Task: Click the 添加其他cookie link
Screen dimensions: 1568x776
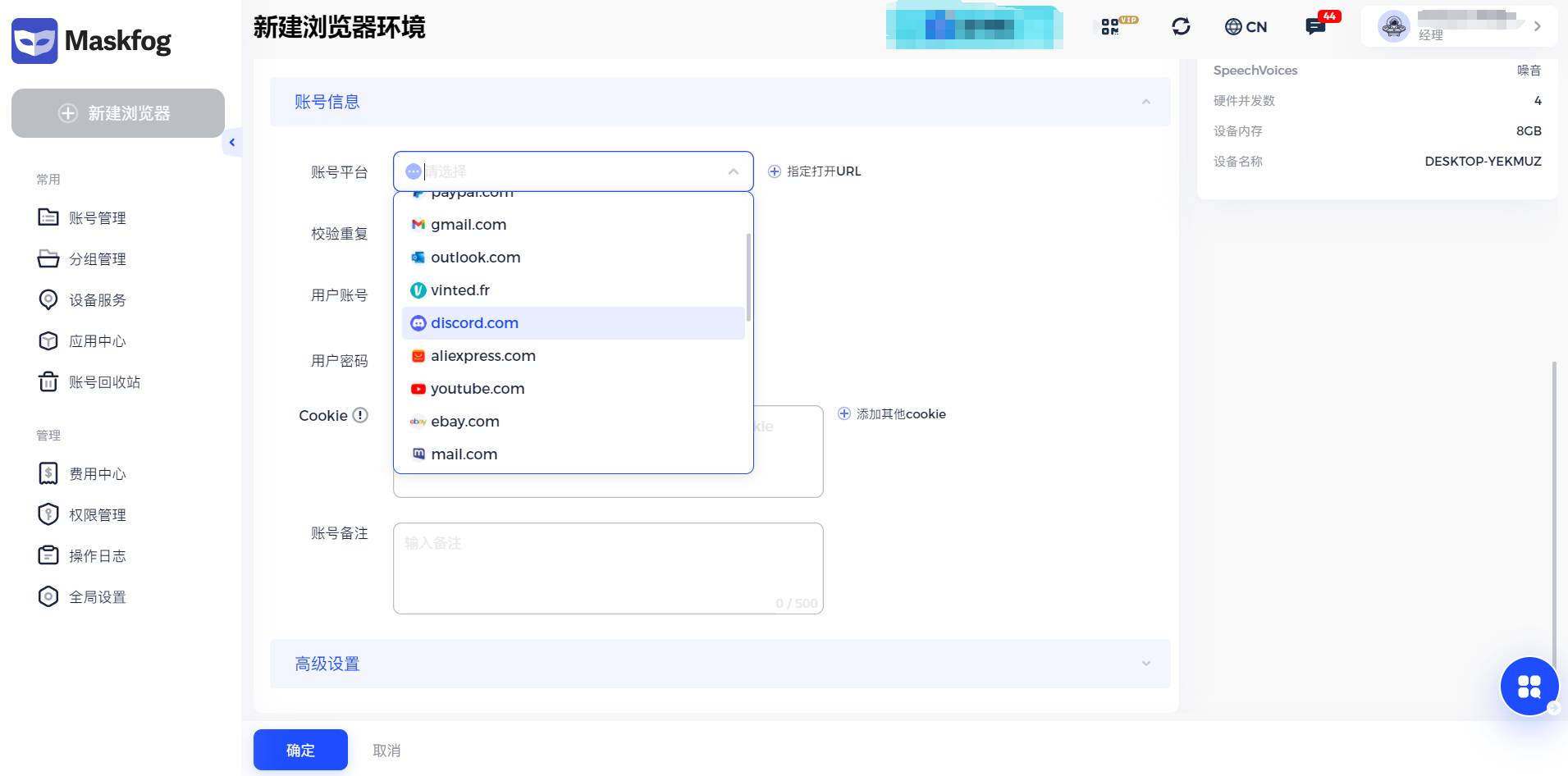Action: pos(891,414)
